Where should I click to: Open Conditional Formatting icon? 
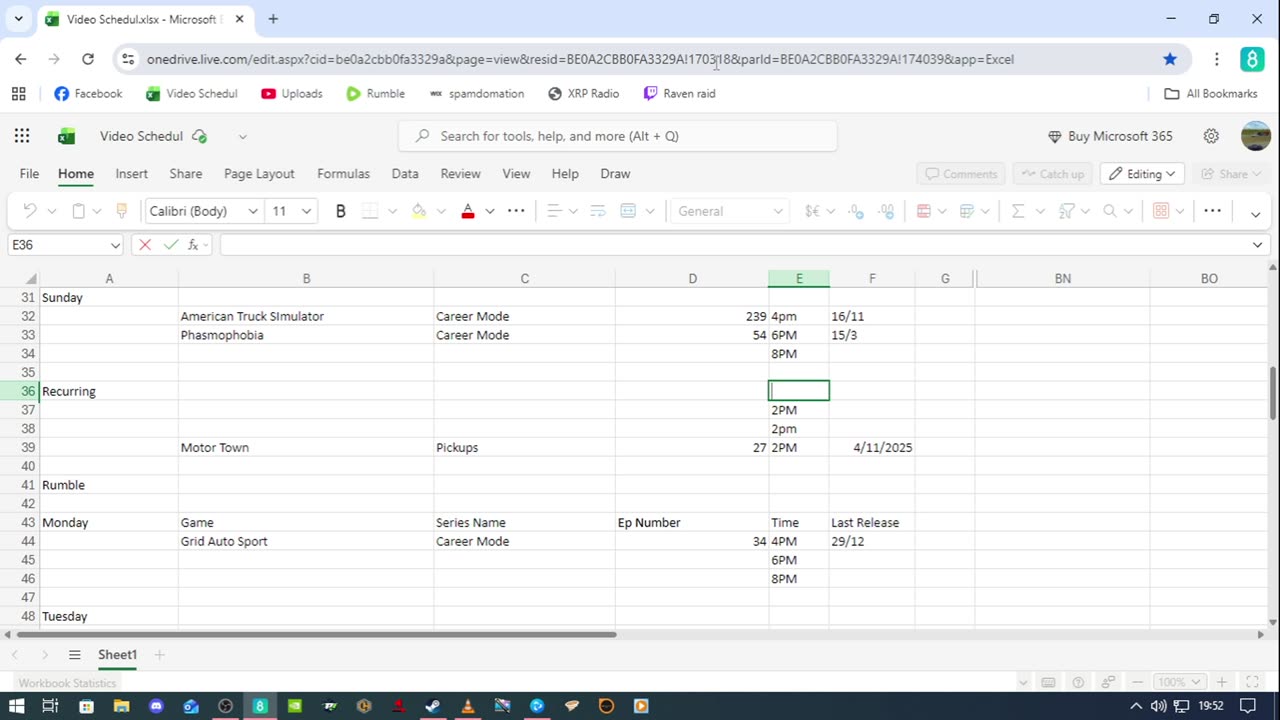(x=924, y=211)
